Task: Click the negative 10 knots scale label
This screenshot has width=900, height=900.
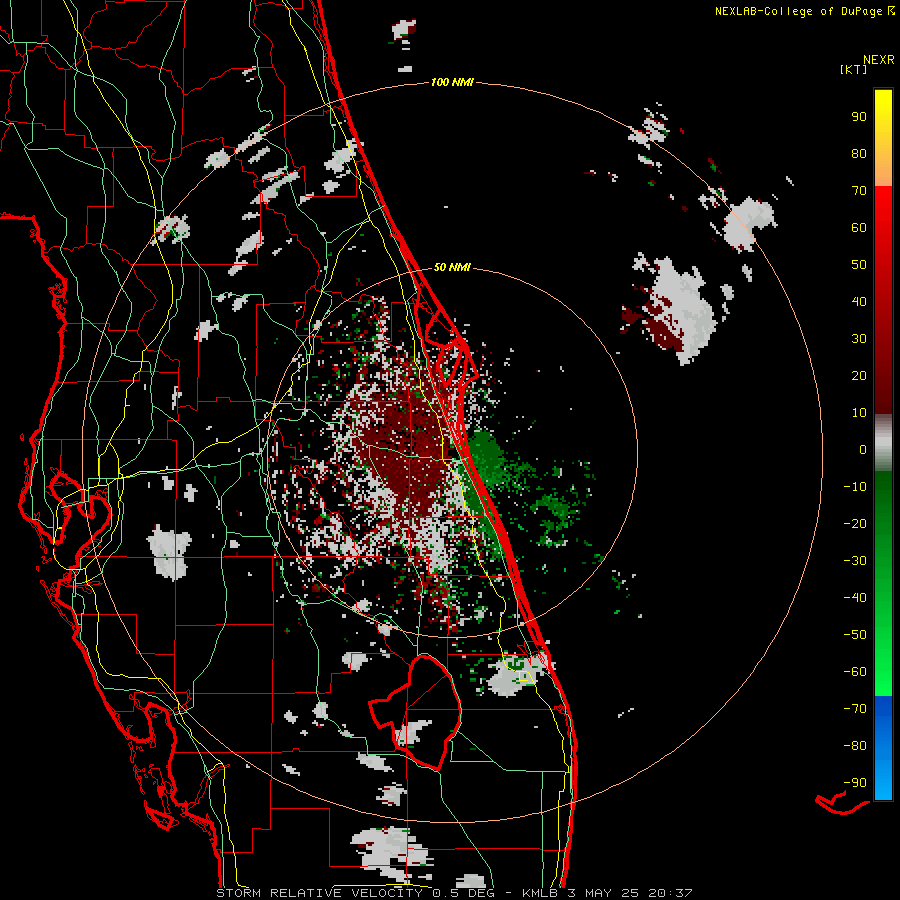Action: pos(855,487)
